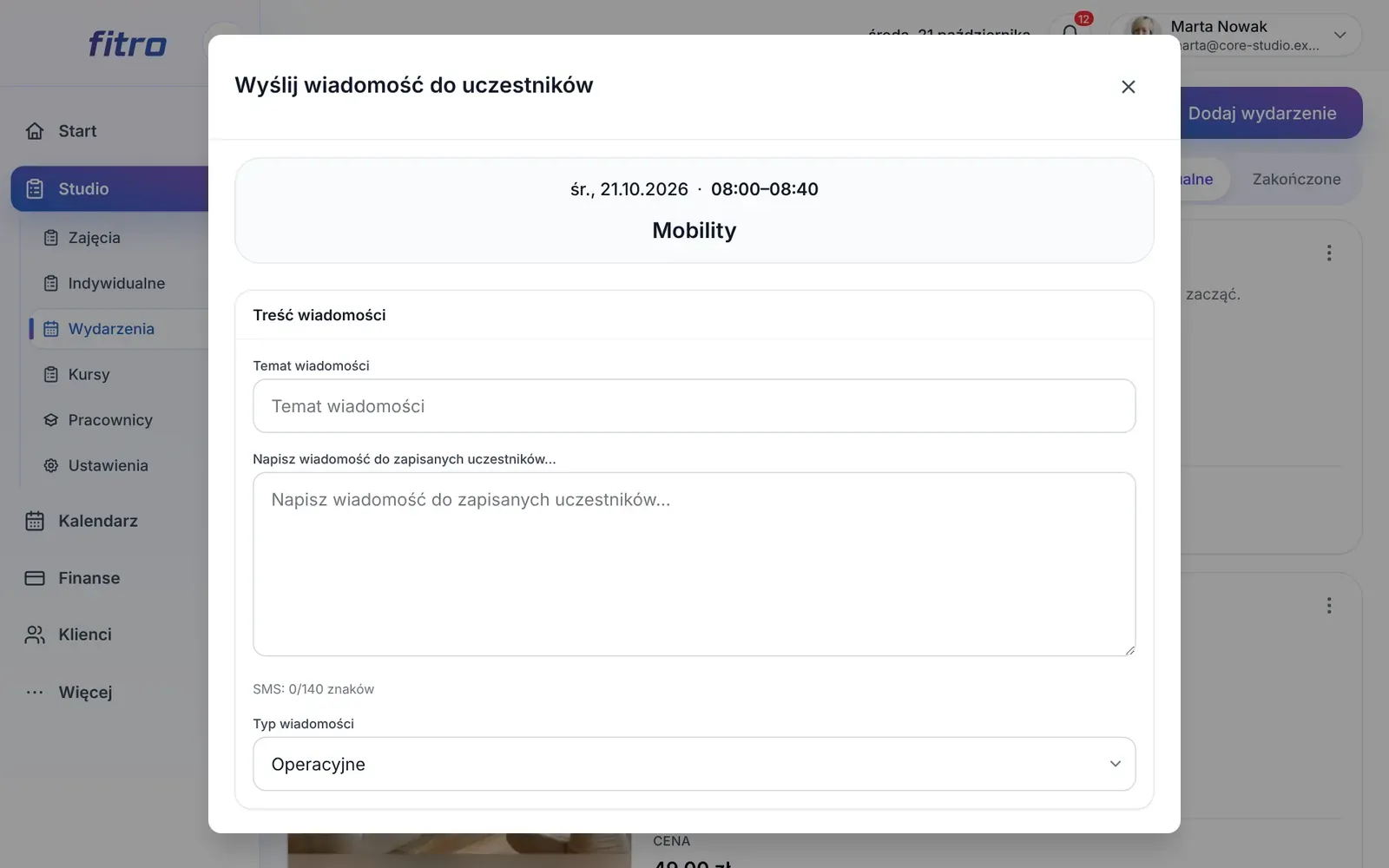
Task: Click the Start home icon in the sidebar
Action: (x=35, y=131)
